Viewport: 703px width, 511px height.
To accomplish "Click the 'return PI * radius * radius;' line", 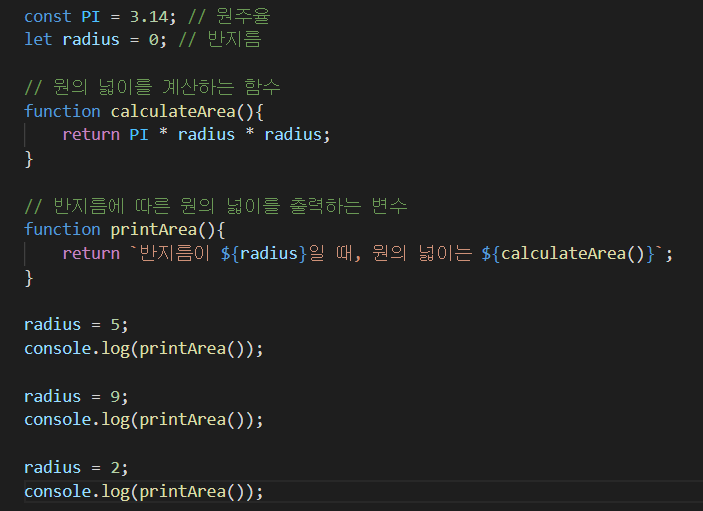I will [196, 134].
